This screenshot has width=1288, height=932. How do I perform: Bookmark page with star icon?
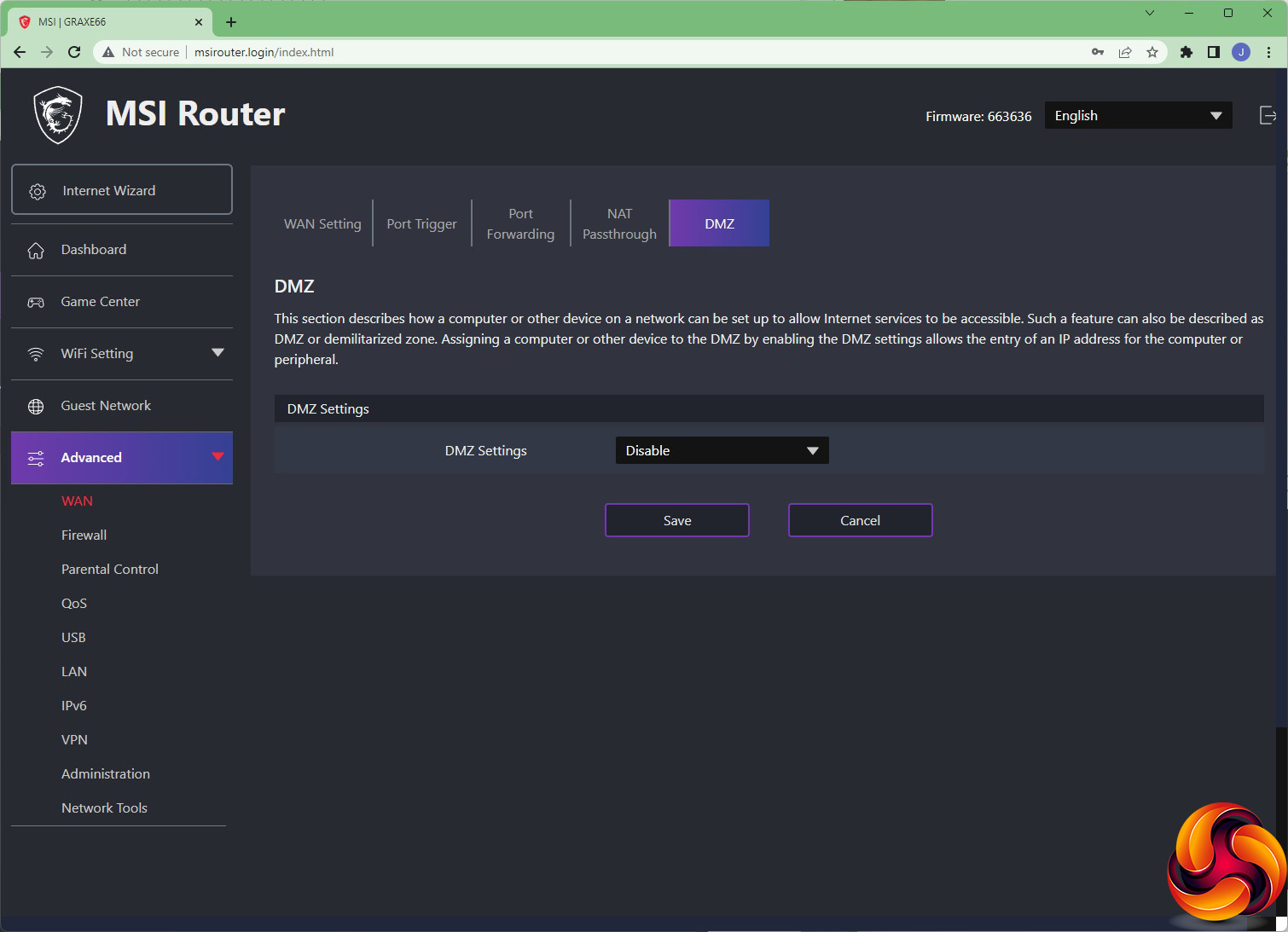tap(1152, 52)
